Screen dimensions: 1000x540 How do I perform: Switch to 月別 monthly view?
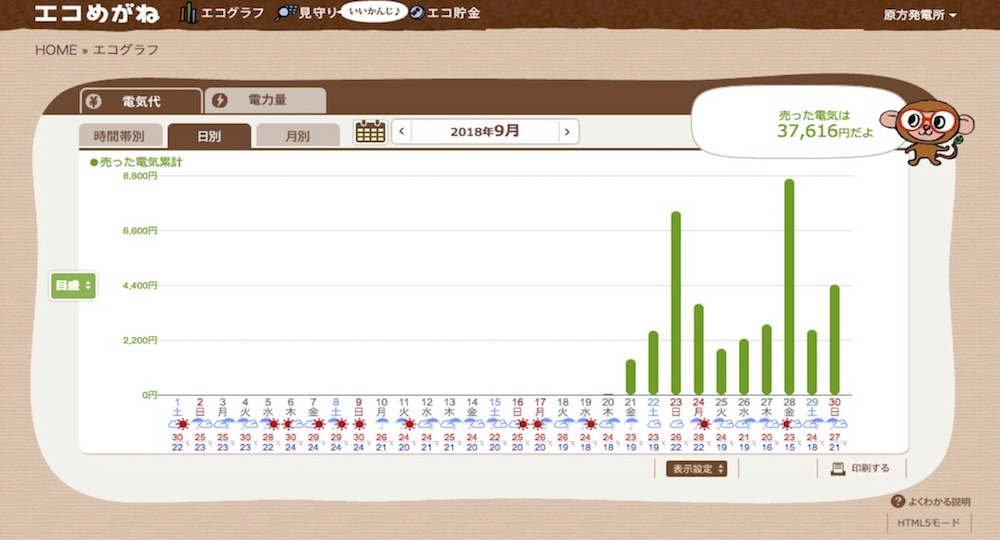click(x=297, y=136)
